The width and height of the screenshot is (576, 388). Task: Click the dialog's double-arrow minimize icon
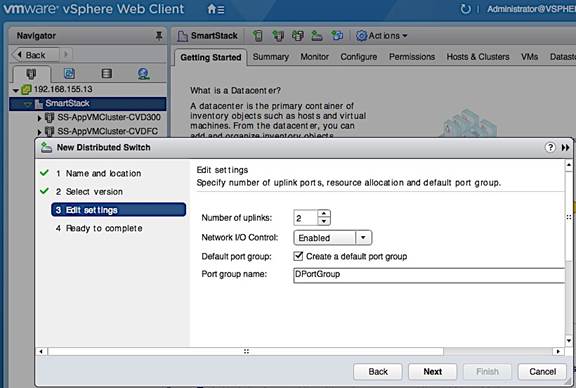pos(565,147)
